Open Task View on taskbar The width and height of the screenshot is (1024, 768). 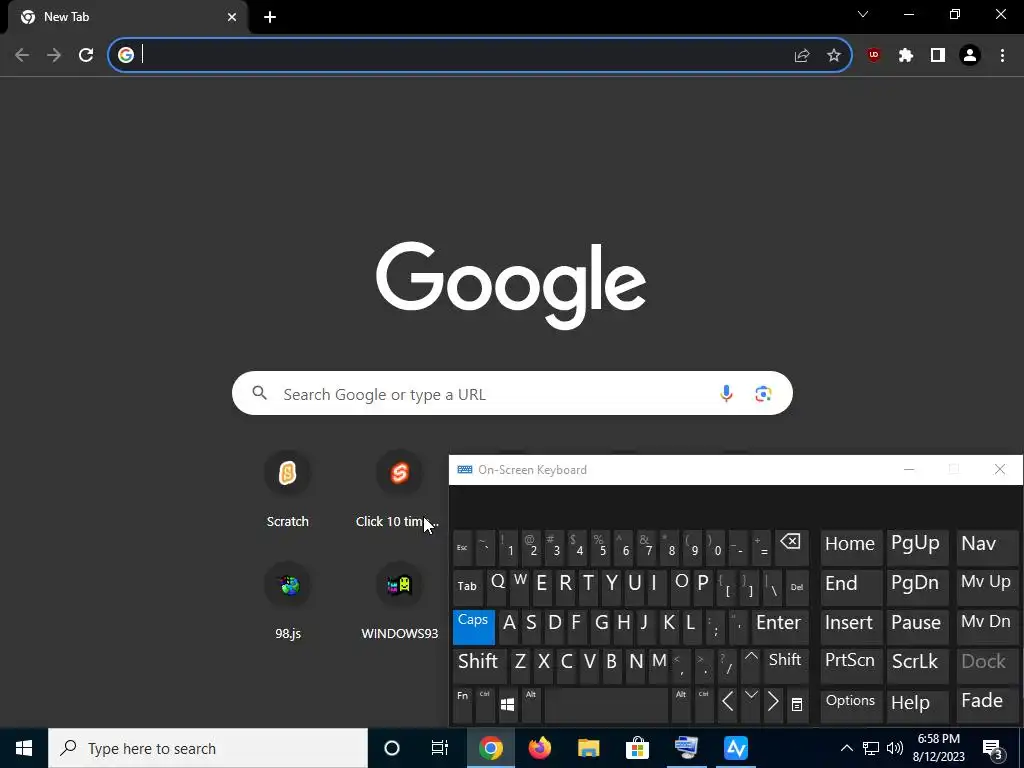click(440, 748)
